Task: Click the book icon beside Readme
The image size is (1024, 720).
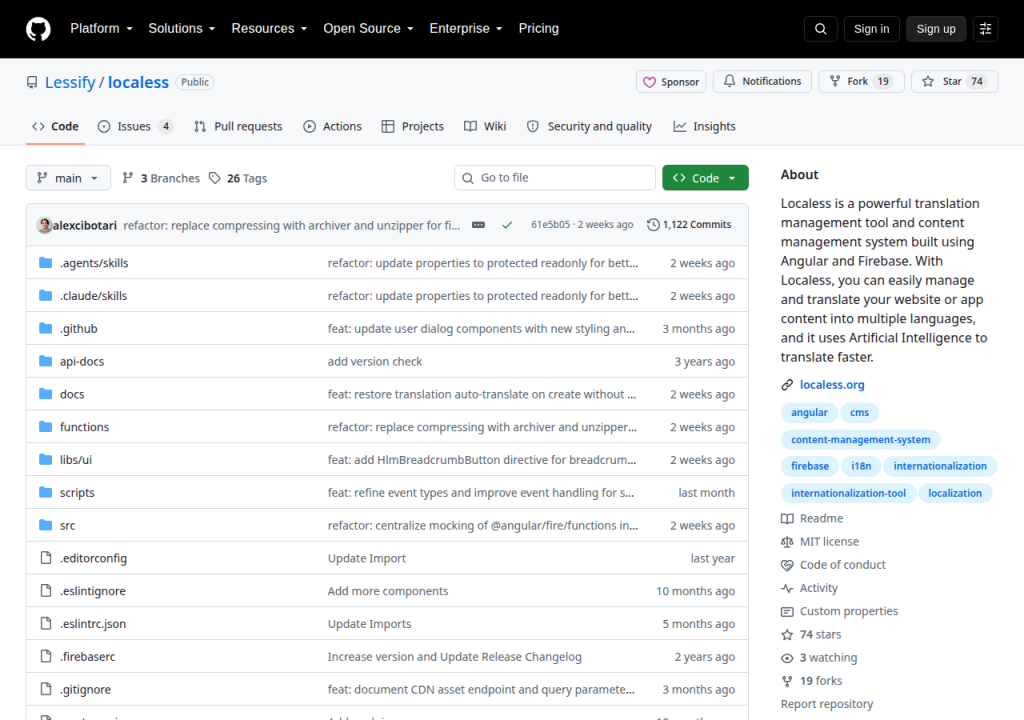Action: (787, 518)
